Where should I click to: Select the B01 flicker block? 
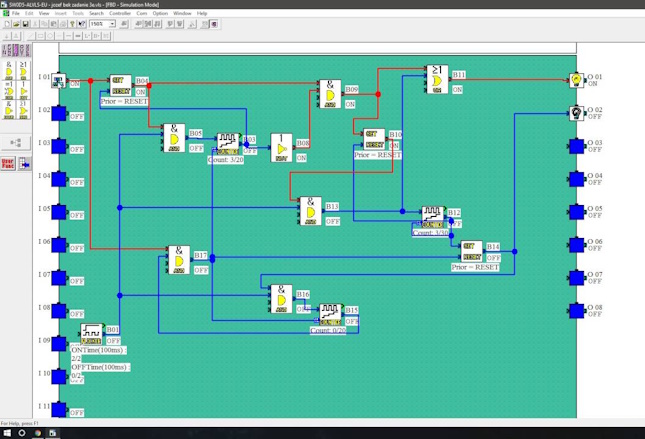pyautogui.click(x=91, y=334)
